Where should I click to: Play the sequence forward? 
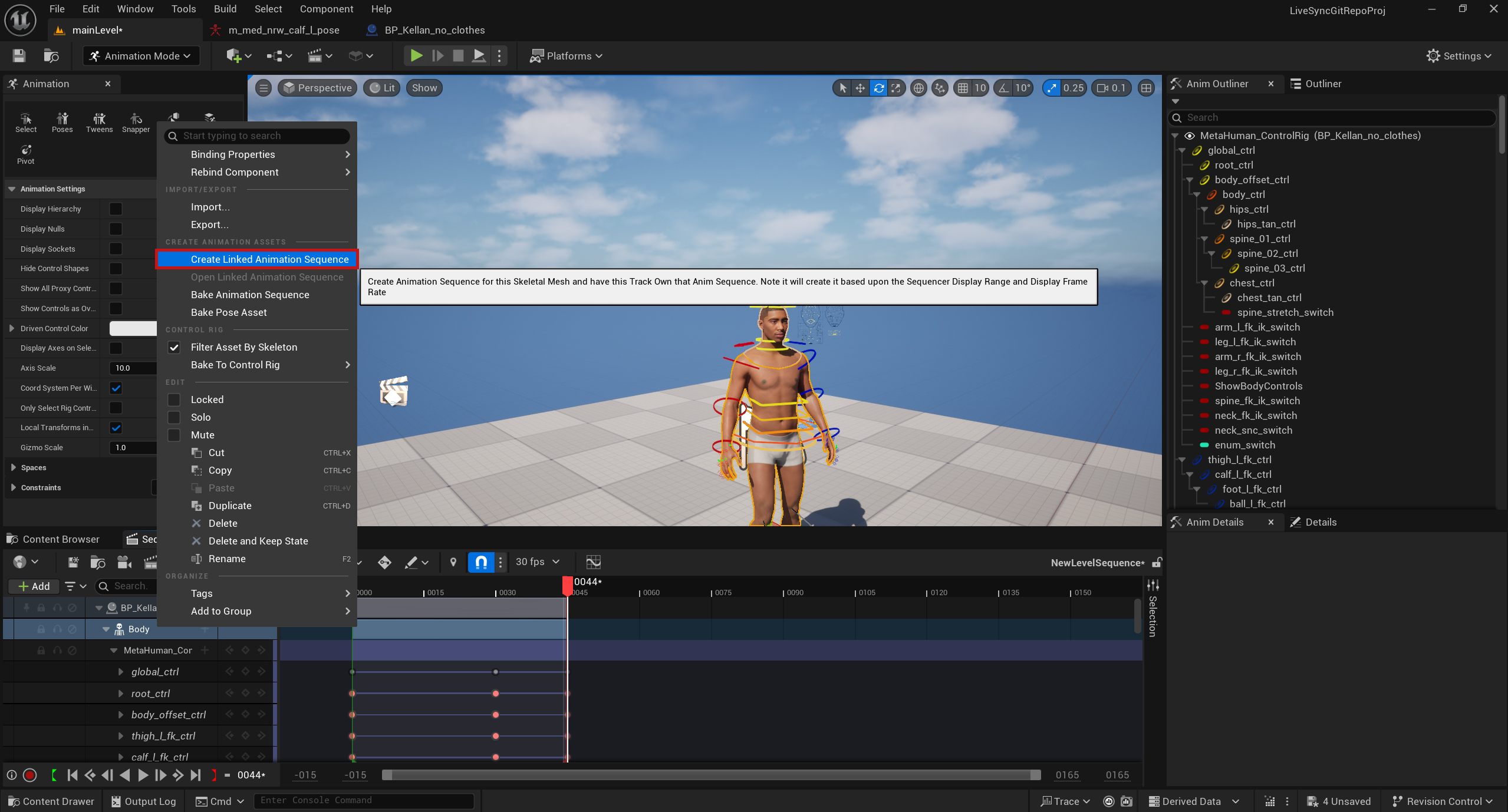pos(143,775)
